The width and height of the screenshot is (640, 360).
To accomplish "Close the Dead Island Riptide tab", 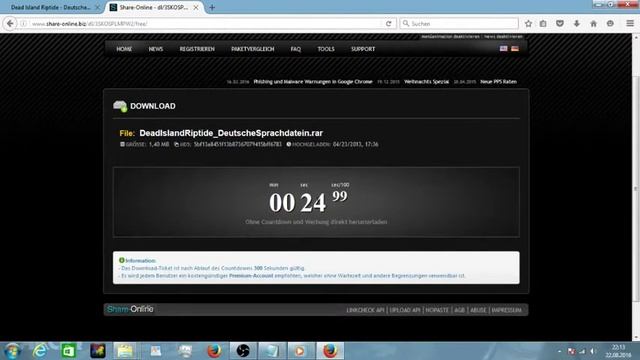I will click(97, 7).
